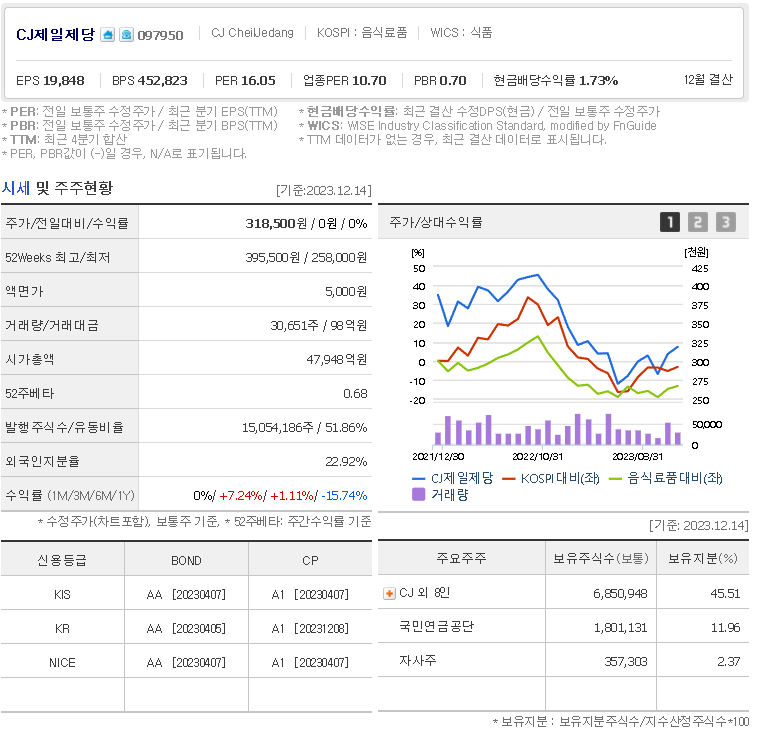761x733 pixels.
Task: Select the 52Weeks 최고/최저 row label
Action: point(58,258)
